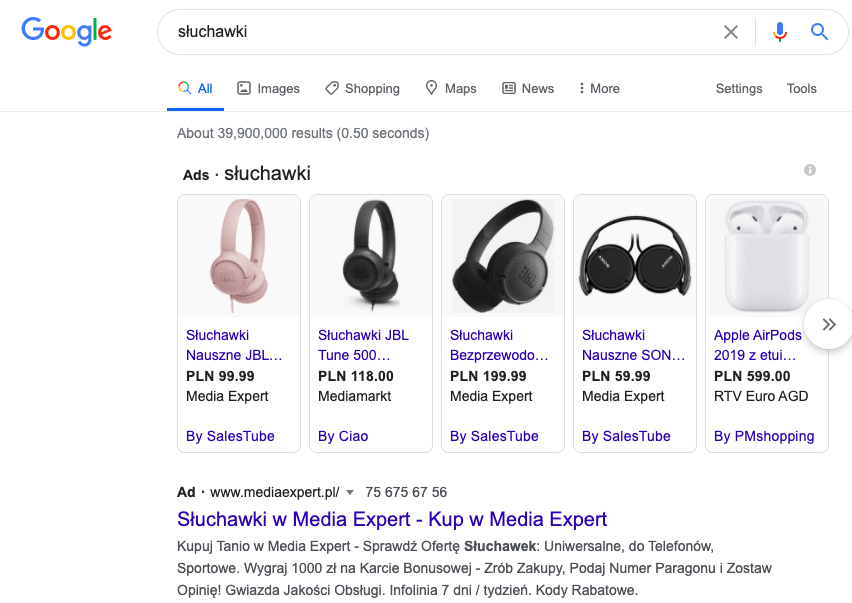The width and height of the screenshot is (852, 603).
Task: Click the About 39,900,000 results text
Action: click(x=303, y=133)
